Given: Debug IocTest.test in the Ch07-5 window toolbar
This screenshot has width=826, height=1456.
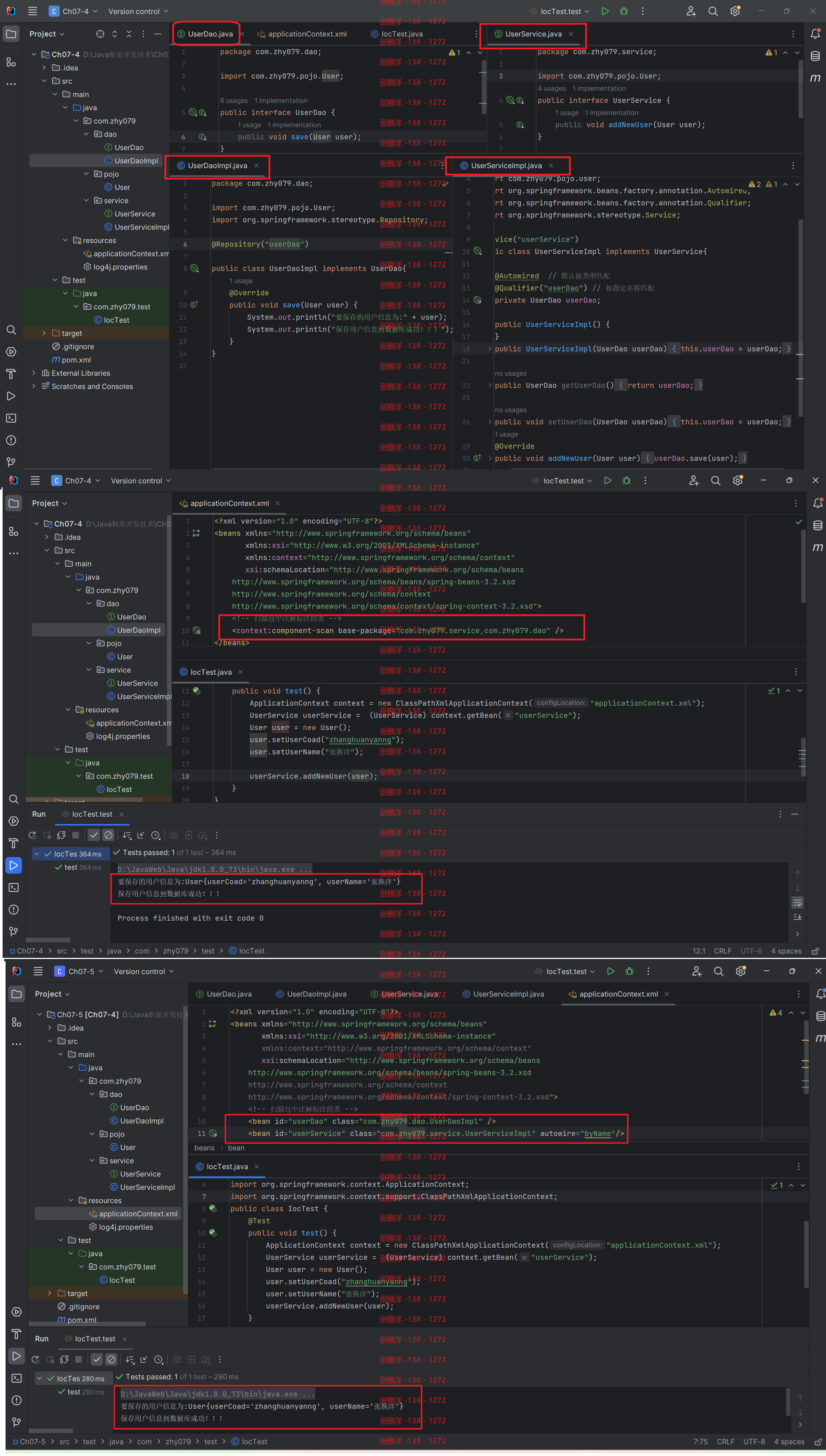Looking at the screenshot, I should coord(629,971).
